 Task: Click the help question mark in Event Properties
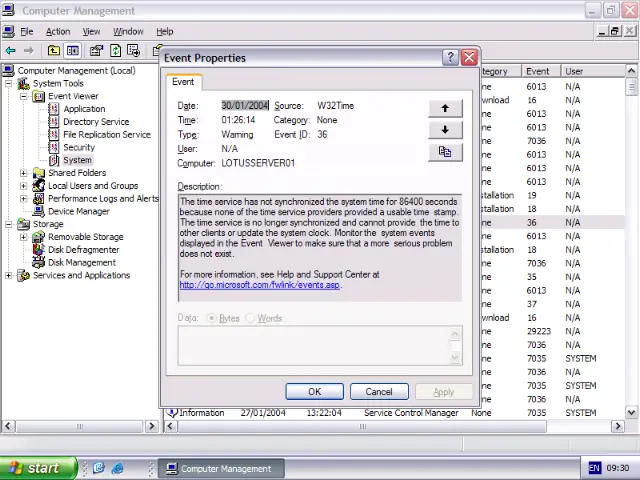(x=450, y=58)
